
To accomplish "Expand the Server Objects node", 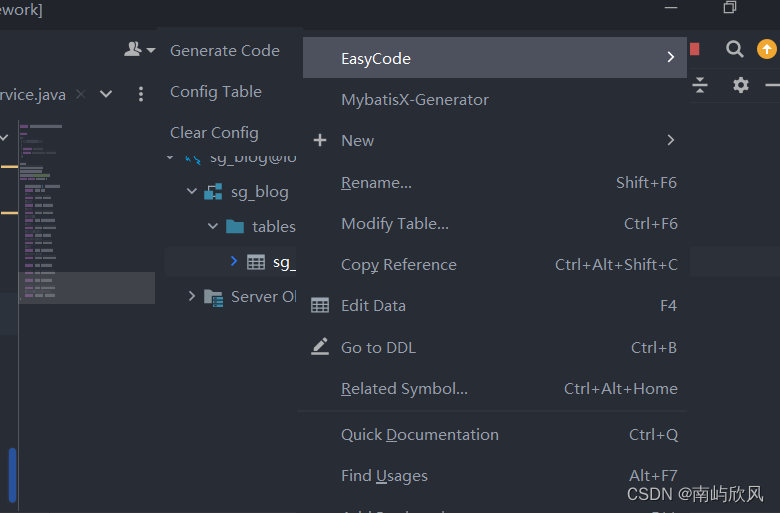I will pyautogui.click(x=192, y=296).
